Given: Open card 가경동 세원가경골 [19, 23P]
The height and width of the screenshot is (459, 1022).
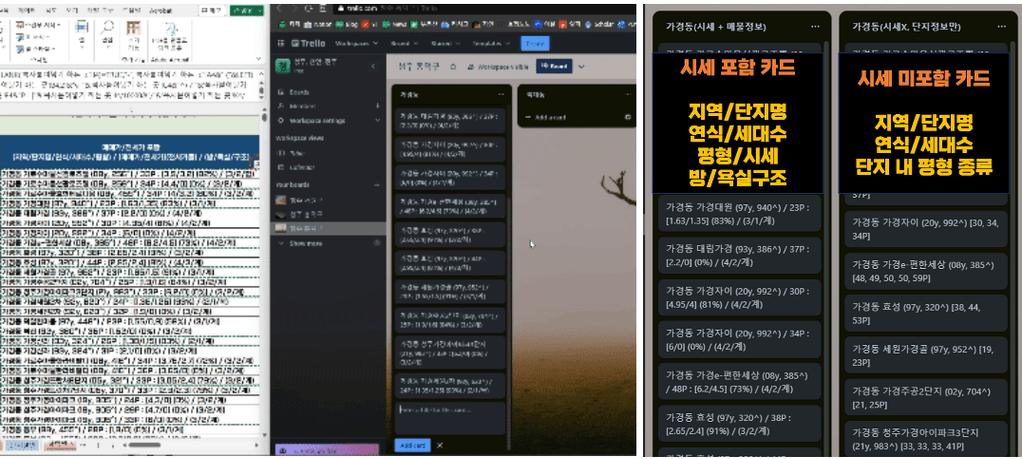Looking at the screenshot, I should pos(926,355).
